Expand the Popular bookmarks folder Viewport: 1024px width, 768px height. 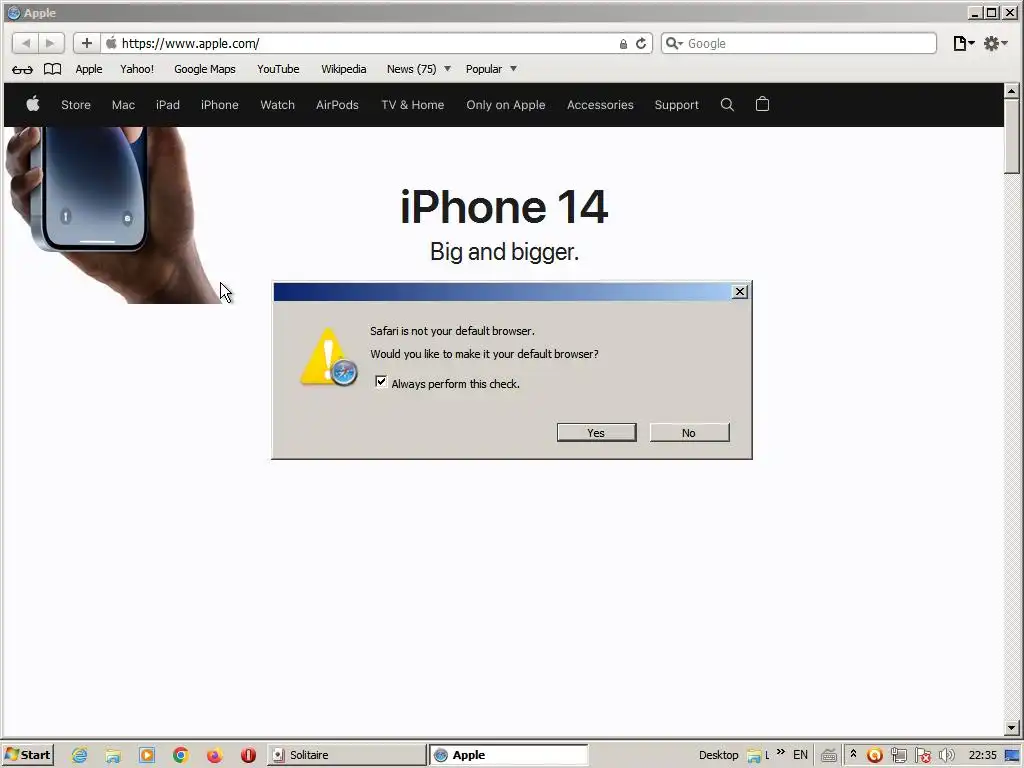(x=491, y=69)
